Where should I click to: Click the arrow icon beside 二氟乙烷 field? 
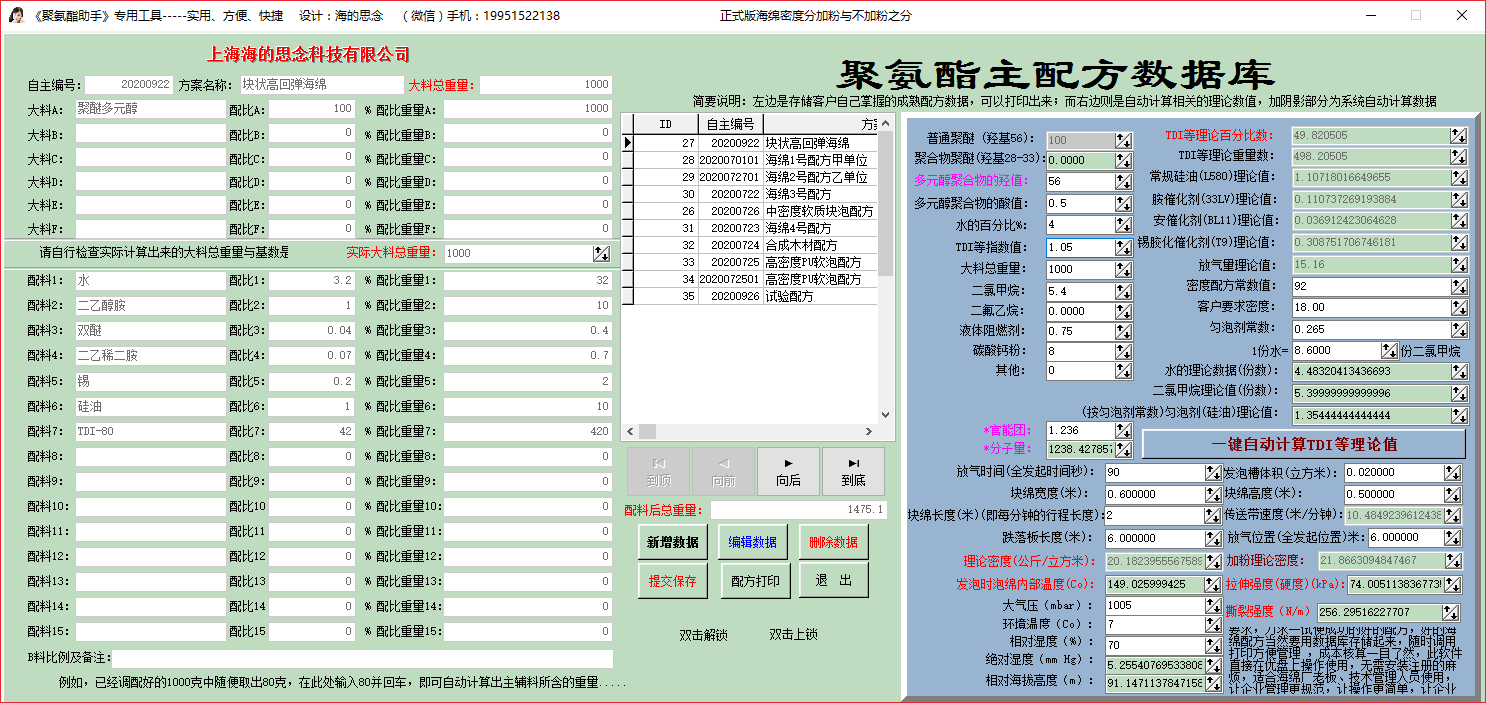pyautogui.click(x=1123, y=311)
